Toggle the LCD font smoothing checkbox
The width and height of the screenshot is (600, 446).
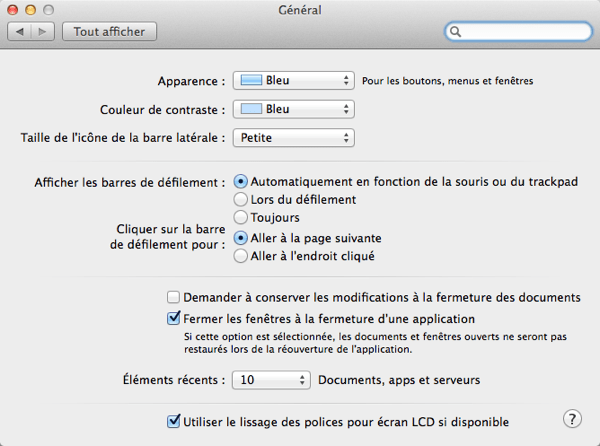(174, 422)
